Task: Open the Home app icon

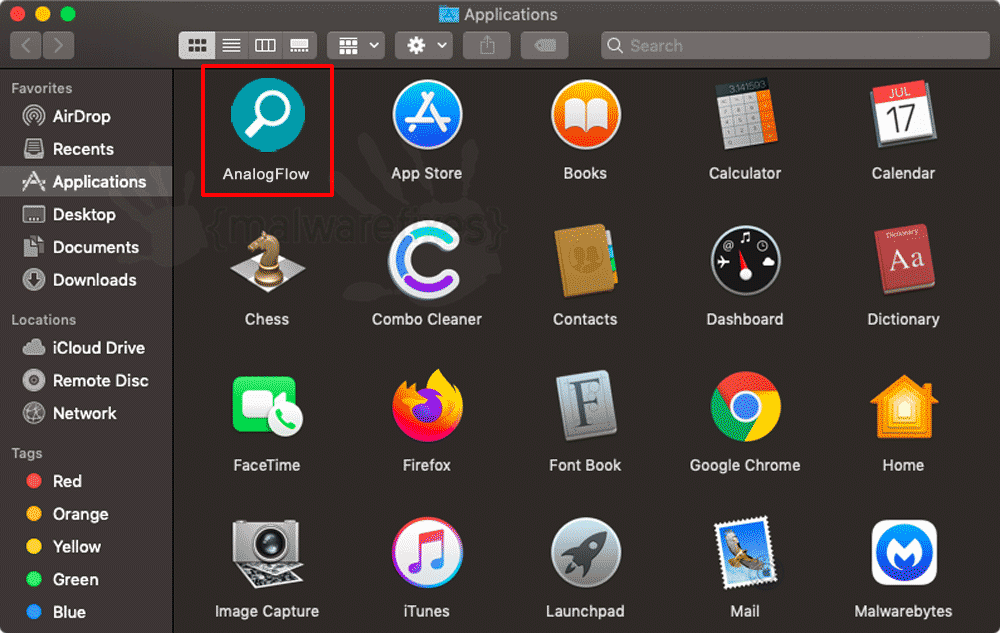Action: click(x=903, y=407)
